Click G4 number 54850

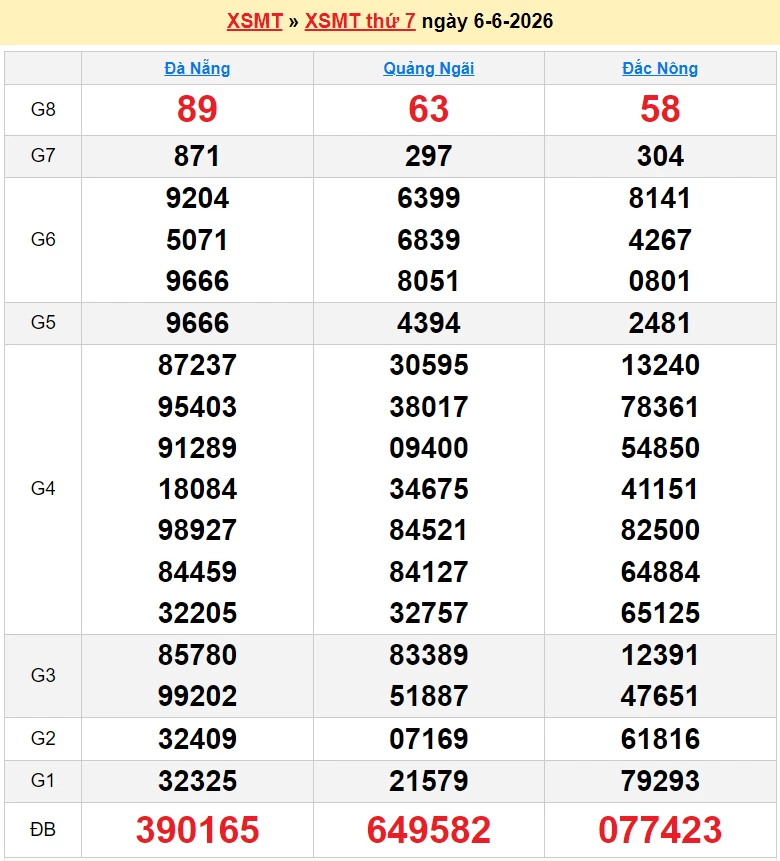[660, 448]
